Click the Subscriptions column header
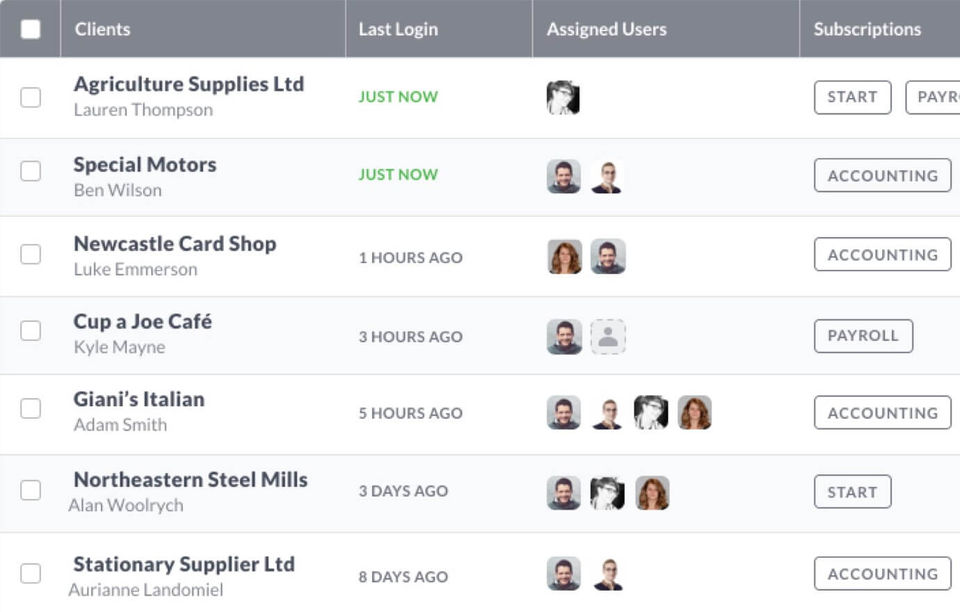 click(867, 29)
